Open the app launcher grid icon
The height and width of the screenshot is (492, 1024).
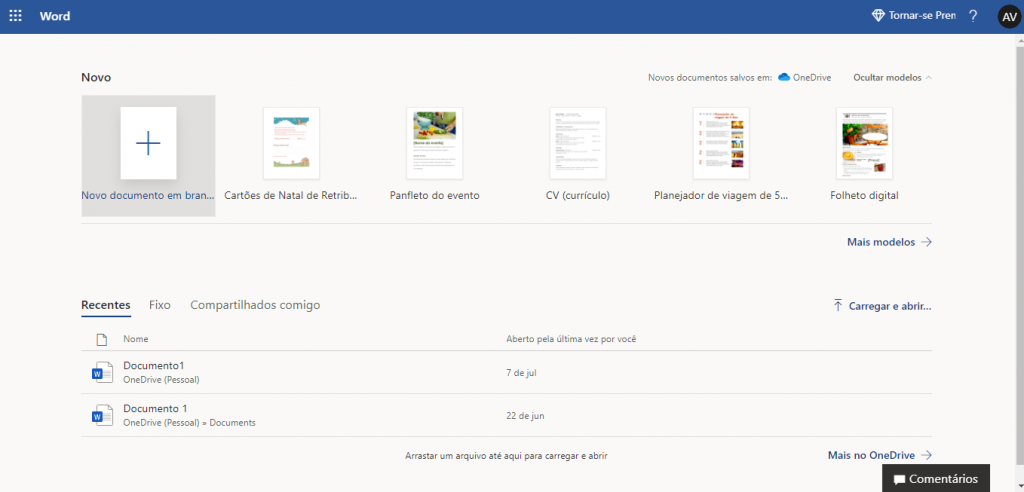pos(15,16)
